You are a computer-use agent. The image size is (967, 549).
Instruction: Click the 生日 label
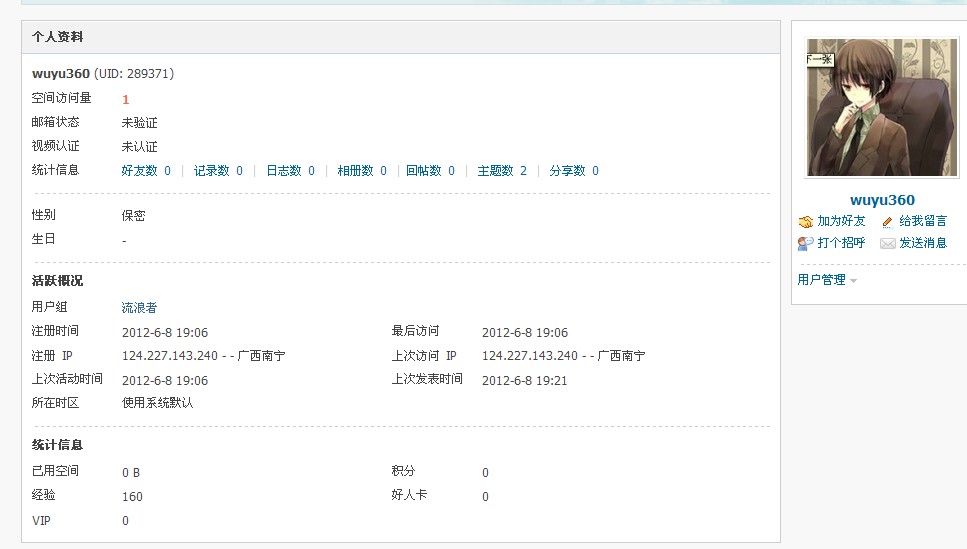[x=43, y=239]
